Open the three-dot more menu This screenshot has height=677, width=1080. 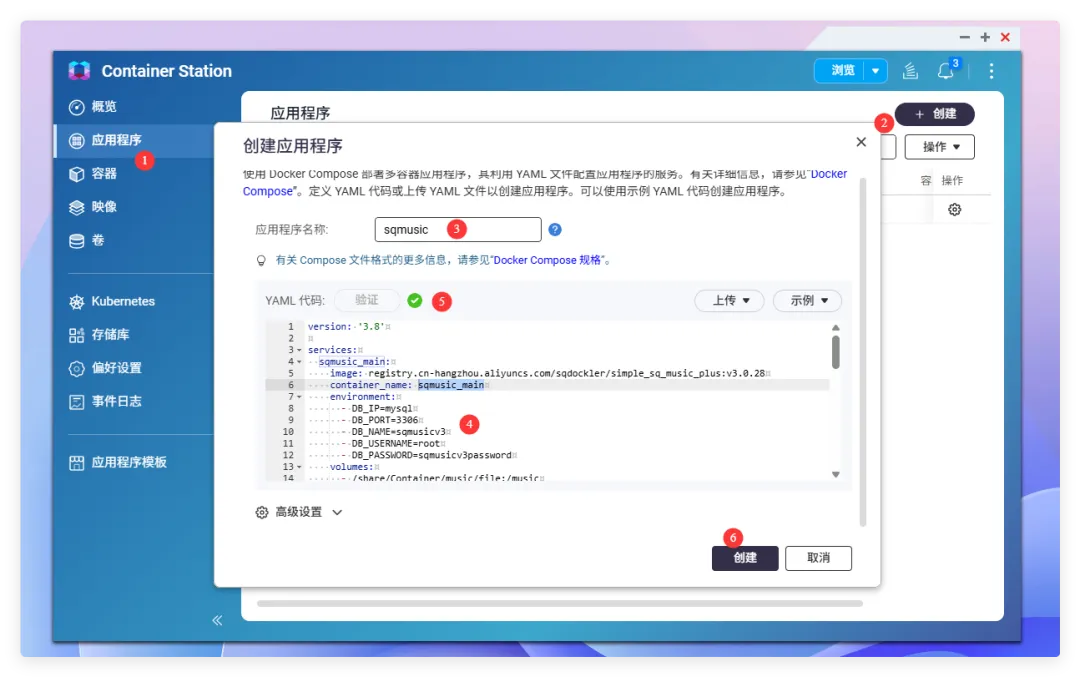pyautogui.click(x=991, y=71)
